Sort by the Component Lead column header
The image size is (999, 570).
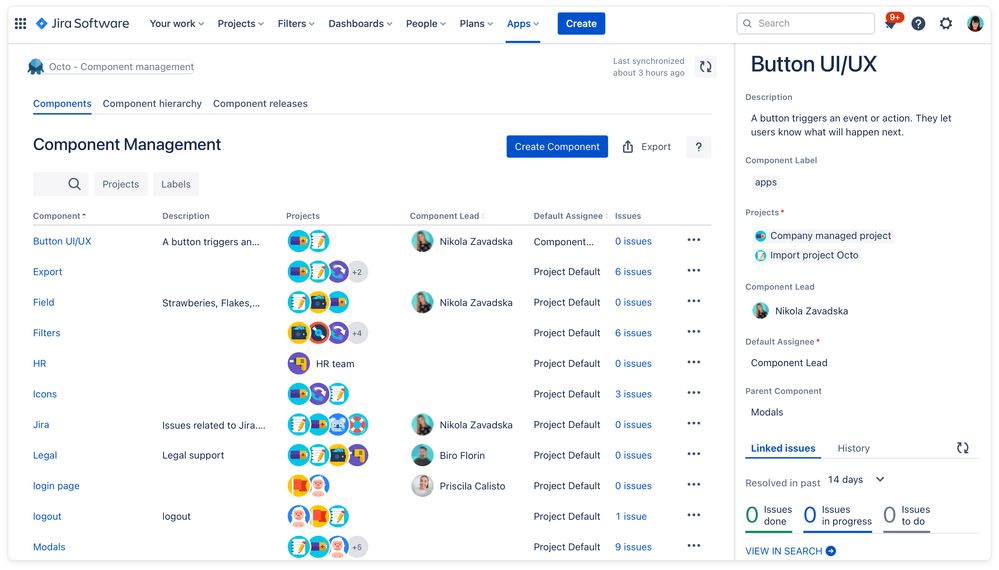447,216
